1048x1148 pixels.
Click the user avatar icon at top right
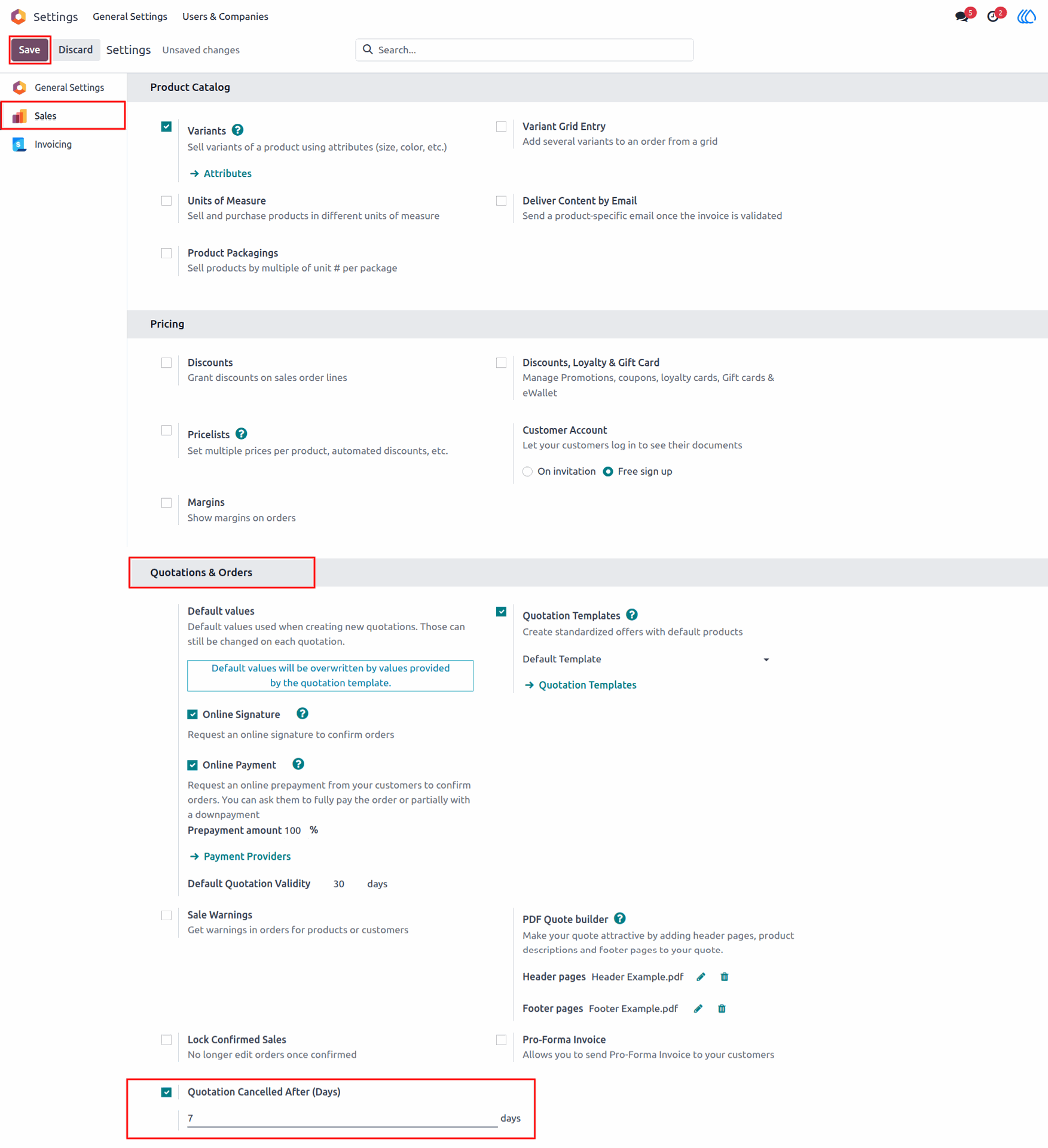click(1026, 16)
